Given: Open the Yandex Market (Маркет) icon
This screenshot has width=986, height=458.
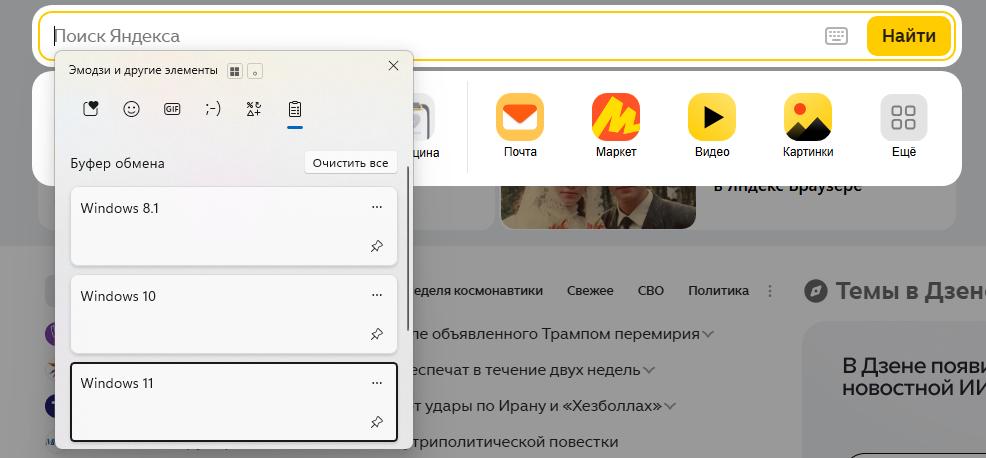Looking at the screenshot, I should [616, 118].
